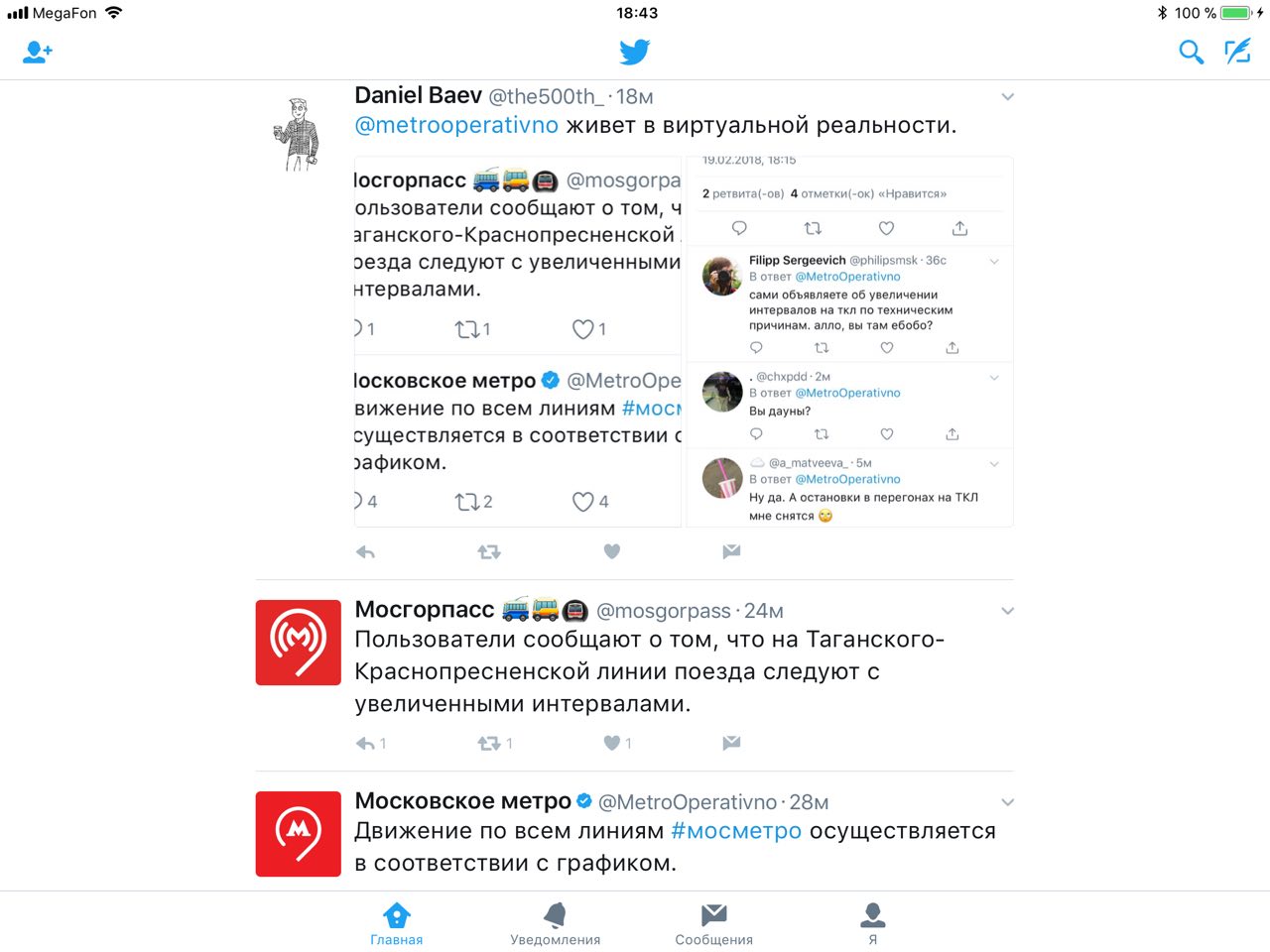1270x952 pixels.
Task: Open Daniel Baev tweet options chevron
Action: coord(1007,97)
